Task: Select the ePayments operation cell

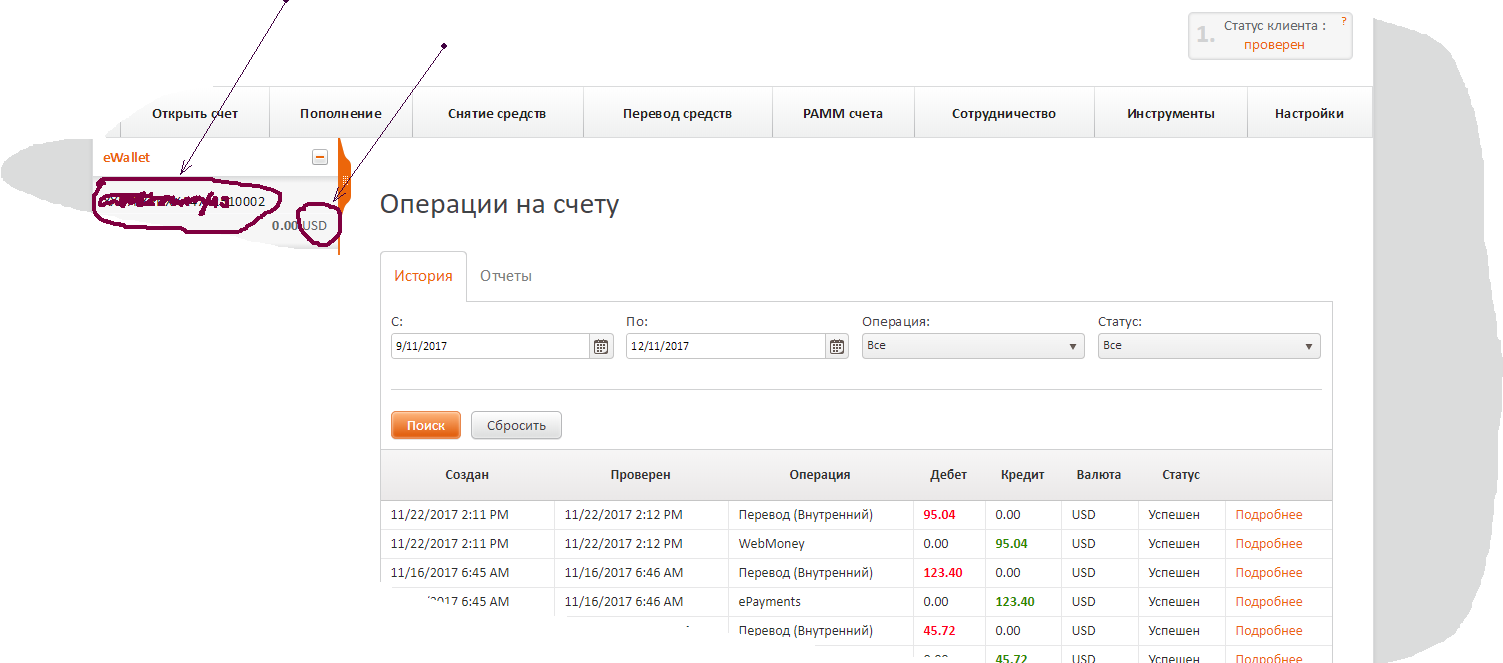Action: point(769,602)
